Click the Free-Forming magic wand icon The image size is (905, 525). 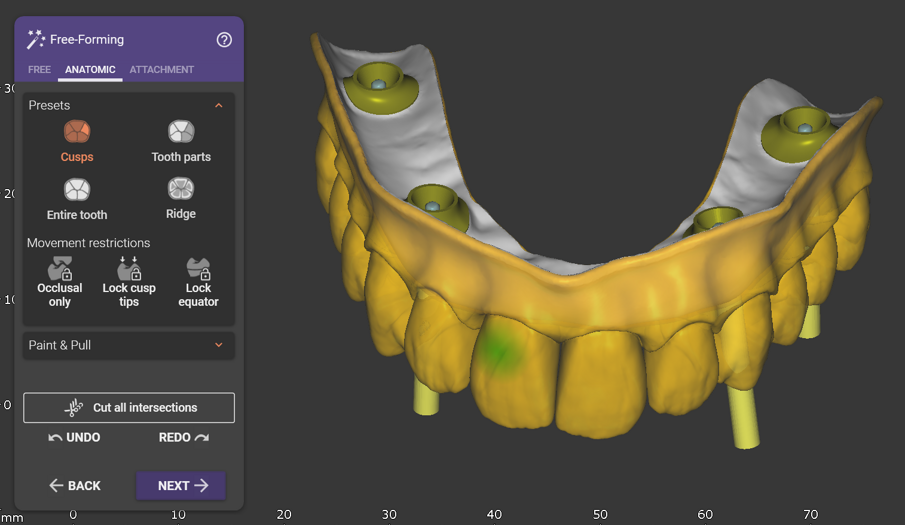click(x=36, y=40)
